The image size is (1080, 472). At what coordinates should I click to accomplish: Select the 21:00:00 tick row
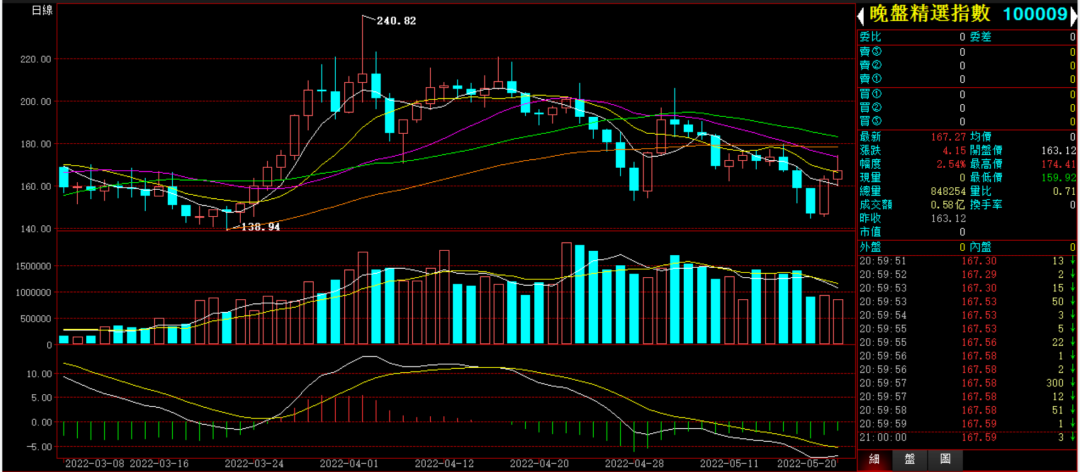coord(967,437)
